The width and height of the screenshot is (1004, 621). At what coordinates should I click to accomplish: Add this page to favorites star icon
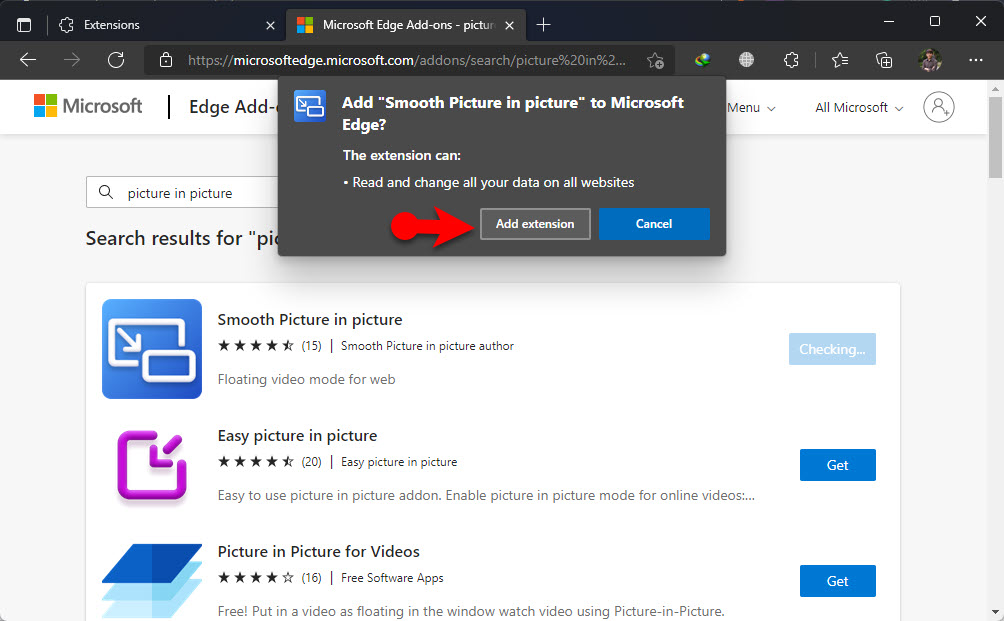click(x=655, y=60)
